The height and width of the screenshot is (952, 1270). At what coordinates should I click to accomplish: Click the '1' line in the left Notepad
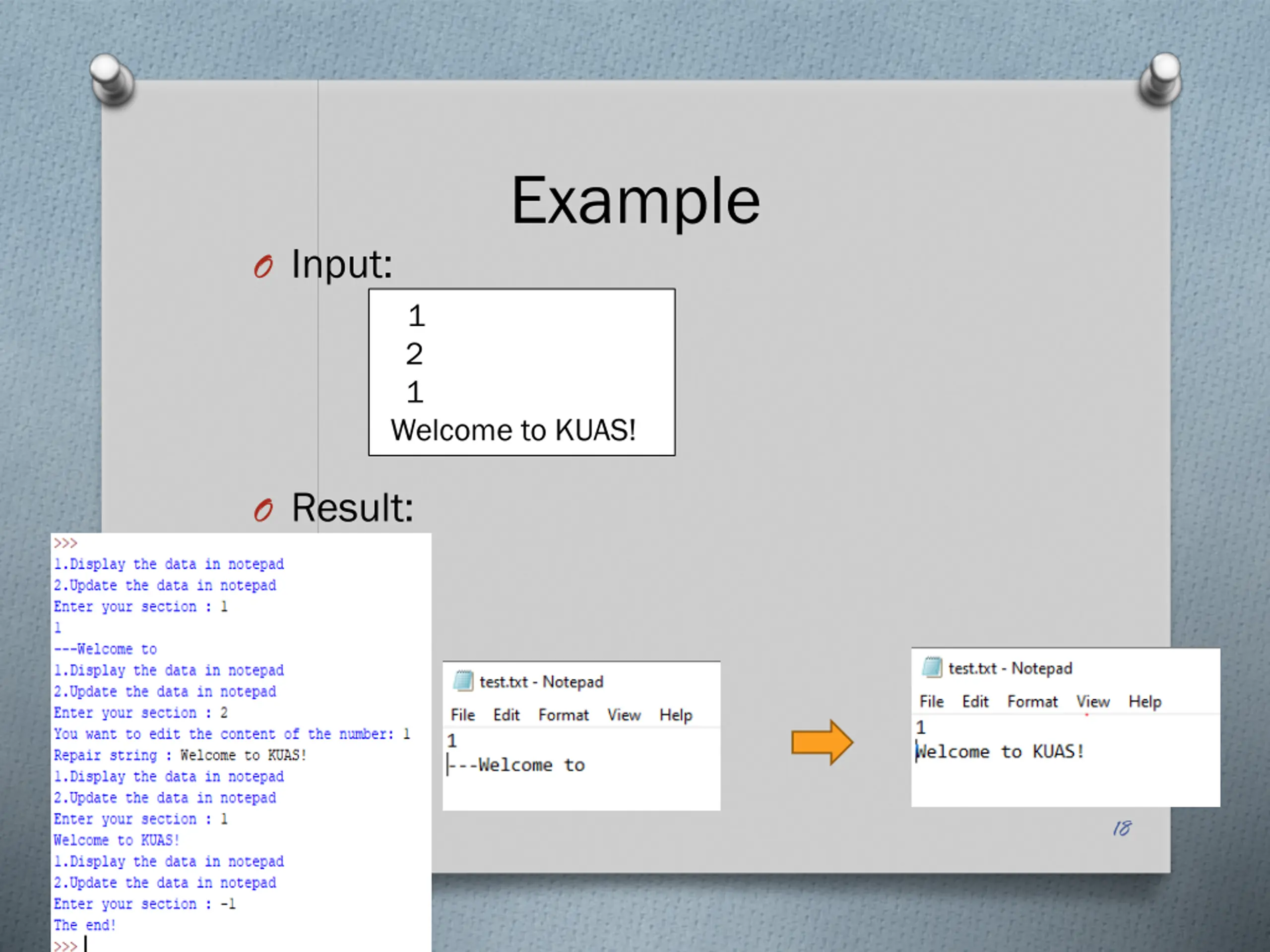pyautogui.click(x=452, y=741)
